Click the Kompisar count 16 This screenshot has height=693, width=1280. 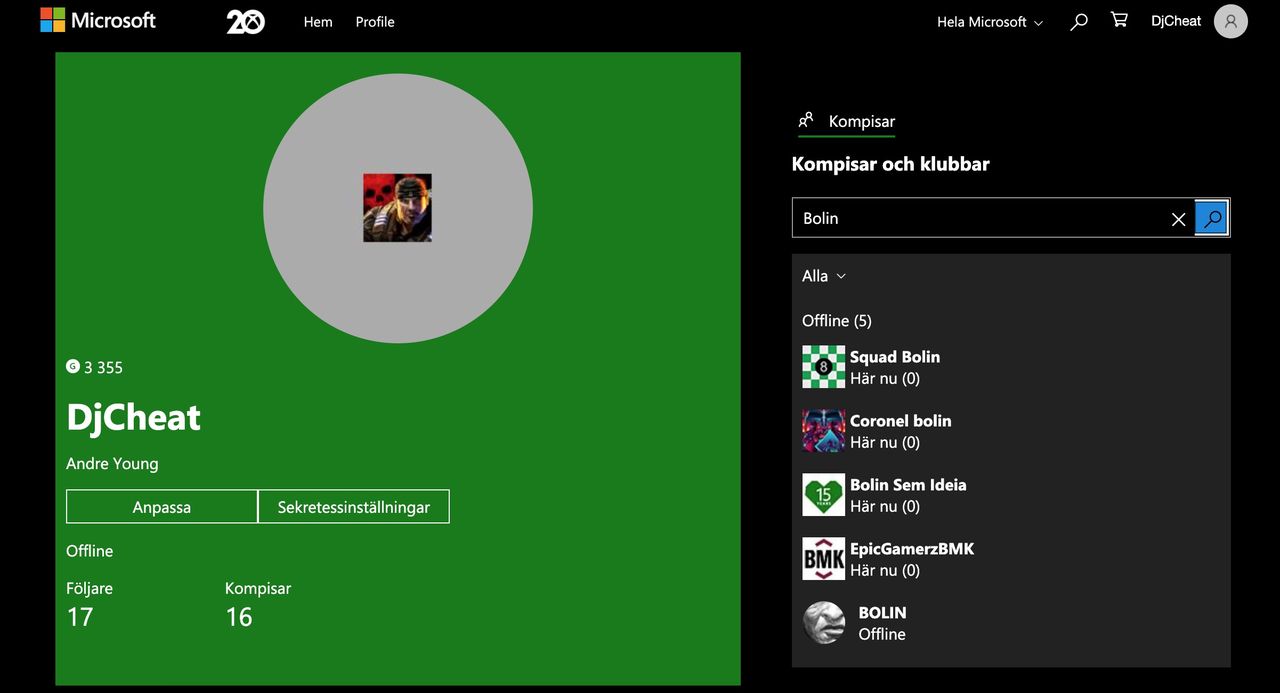click(x=239, y=617)
